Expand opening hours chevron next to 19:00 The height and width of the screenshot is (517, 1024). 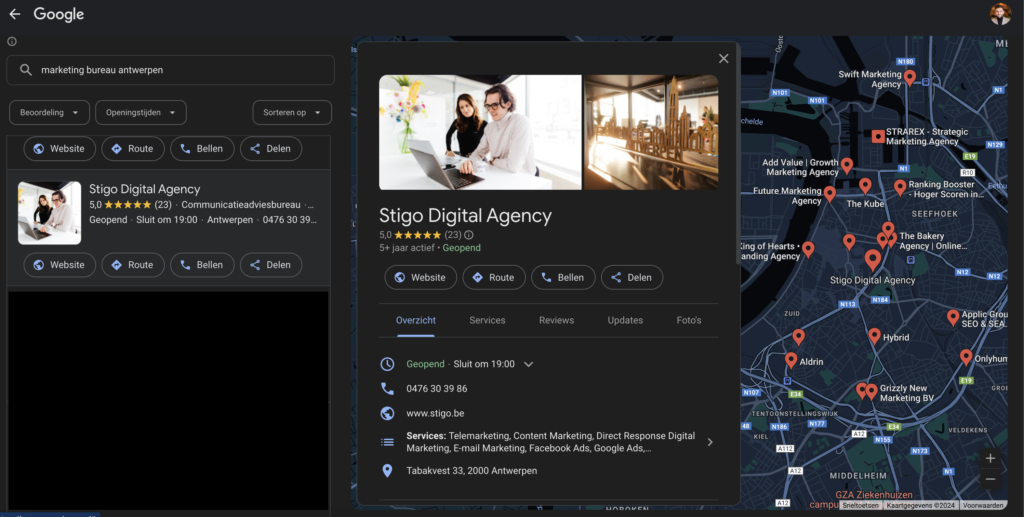pyautogui.click(x=529, y=364)
